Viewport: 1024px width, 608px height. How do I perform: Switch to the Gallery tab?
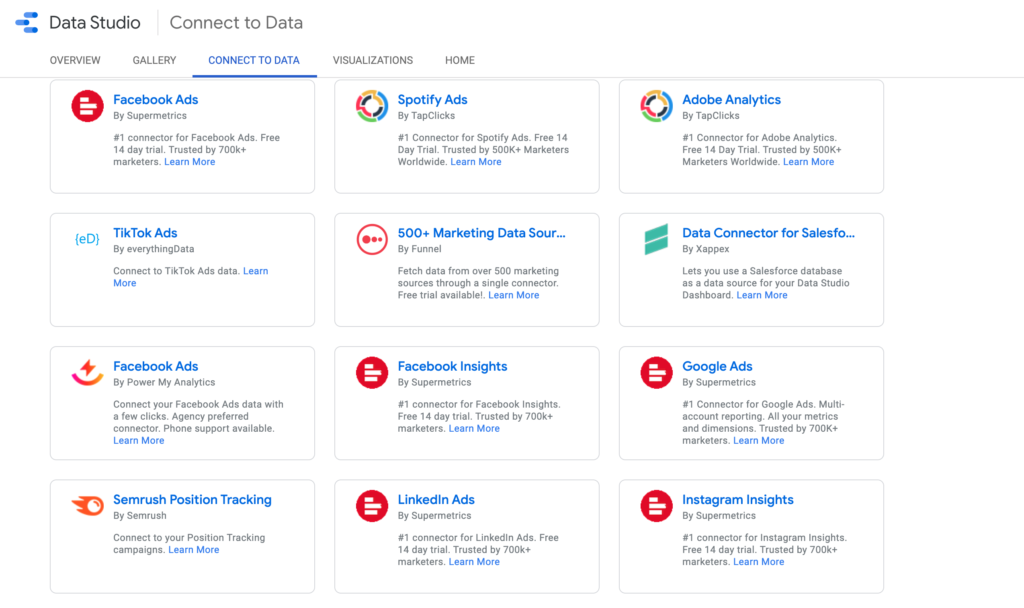(154, 60)
